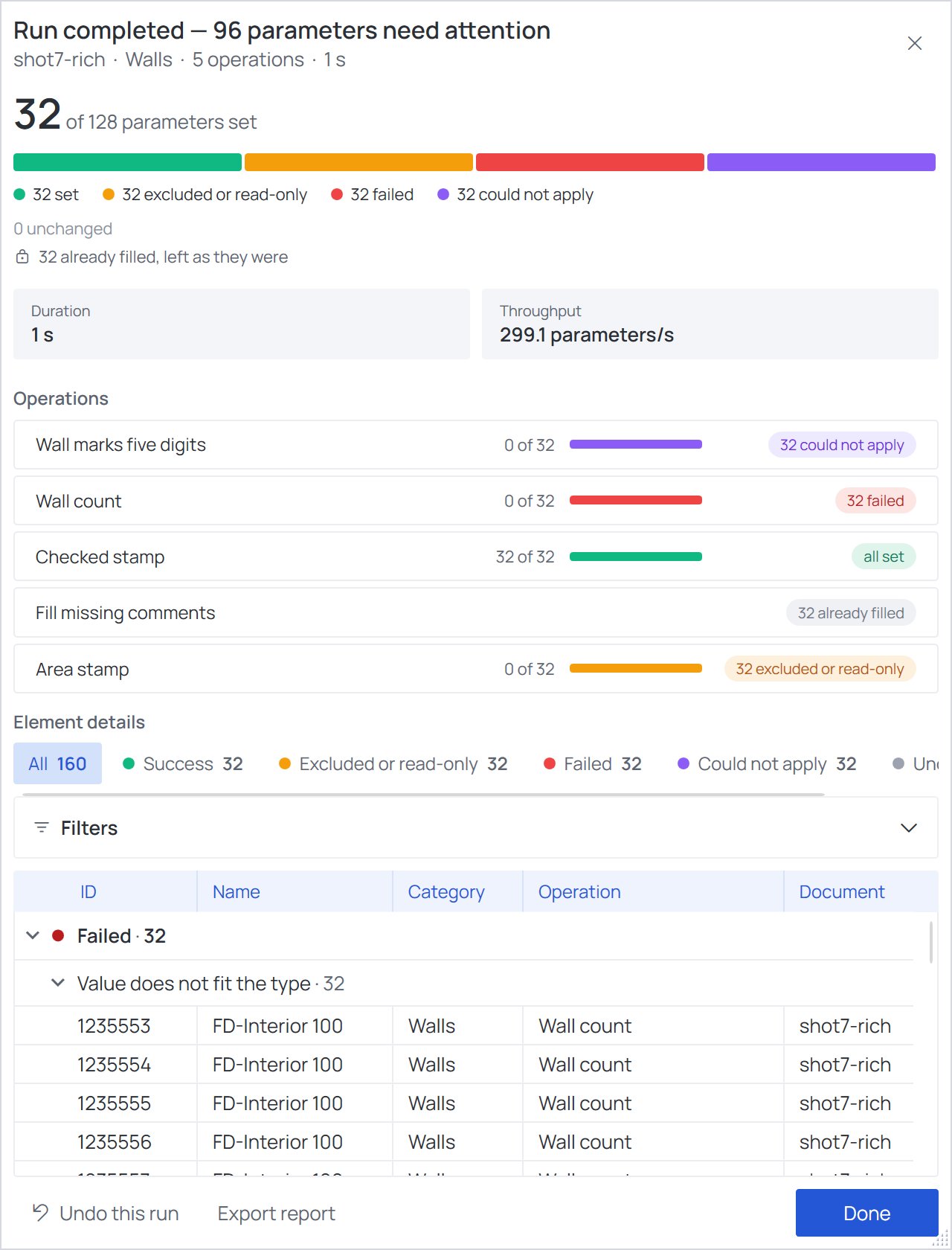This screenshot has width=952, height=1250.
Task: Click the 'all set' badge
Action: [x=884, y=557]
